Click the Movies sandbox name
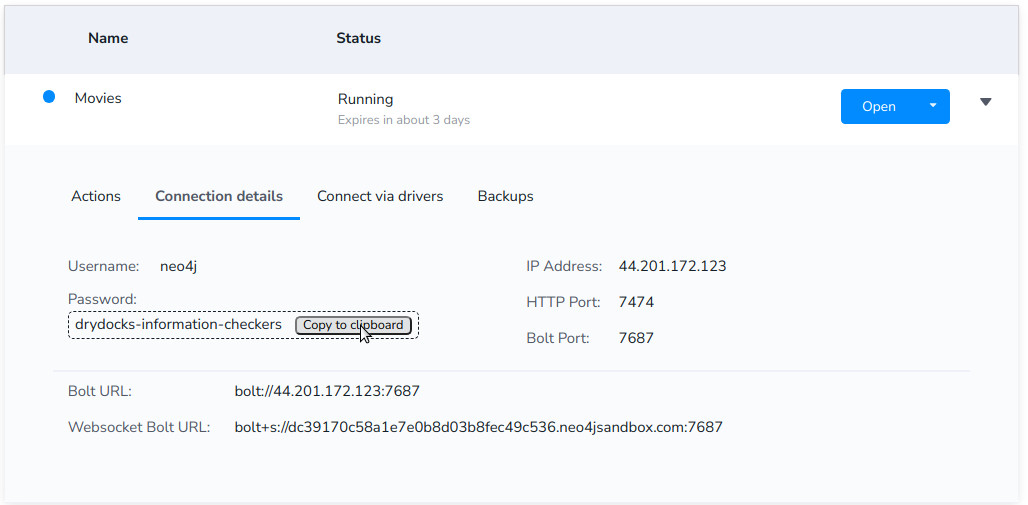The image size is (1028, 505). click(x=98, y=98)
